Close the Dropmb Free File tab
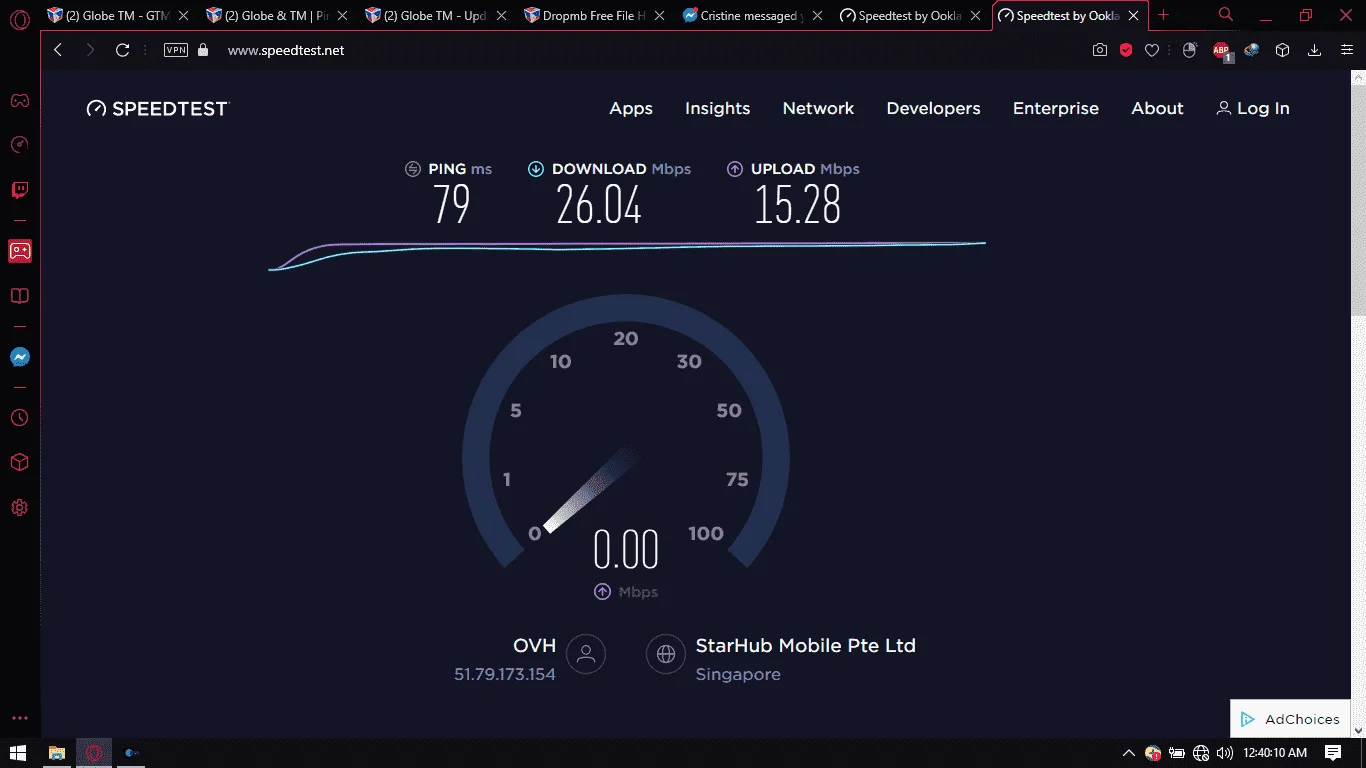Screen dimensions: 1366x768 [x=659, y=16]
